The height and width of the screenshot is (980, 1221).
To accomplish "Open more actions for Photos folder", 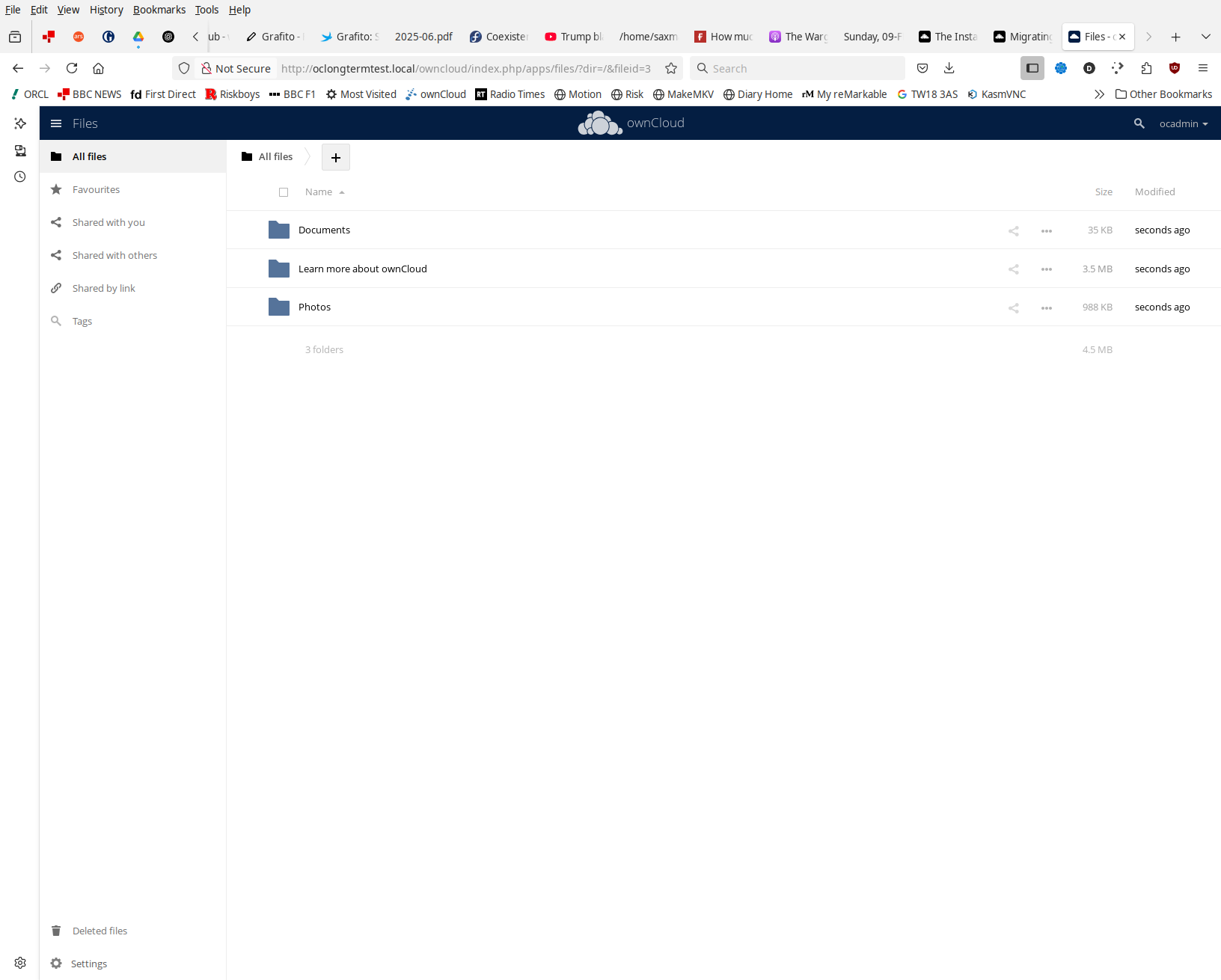I will pyautogui.click(x=1046, y=307).
